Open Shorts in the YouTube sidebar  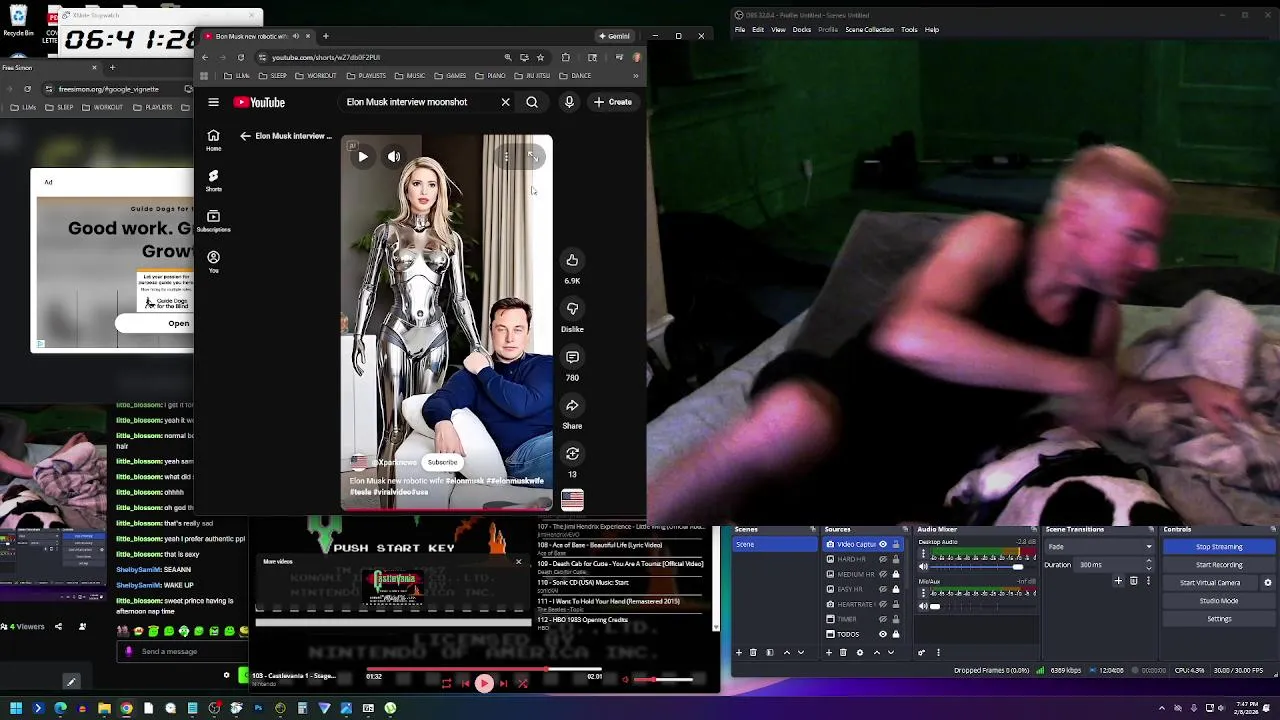pos(213,180)
